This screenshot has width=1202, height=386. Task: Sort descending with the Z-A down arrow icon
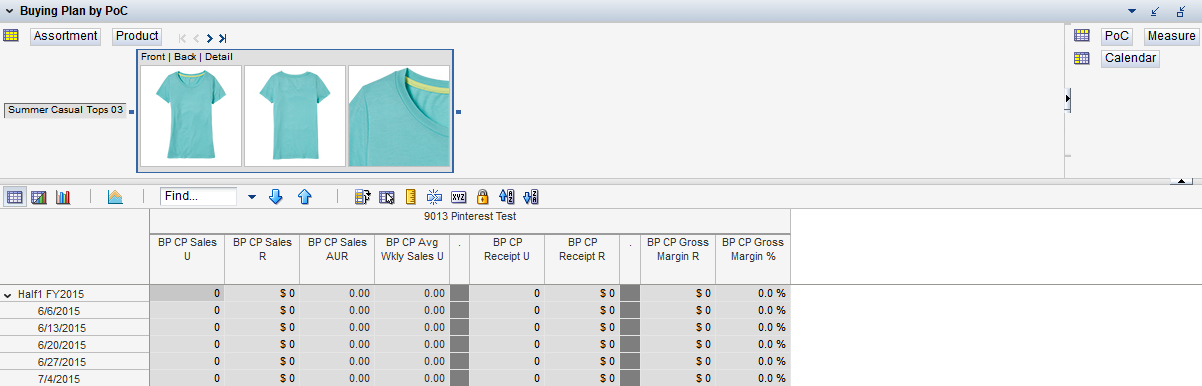(531, 197)
